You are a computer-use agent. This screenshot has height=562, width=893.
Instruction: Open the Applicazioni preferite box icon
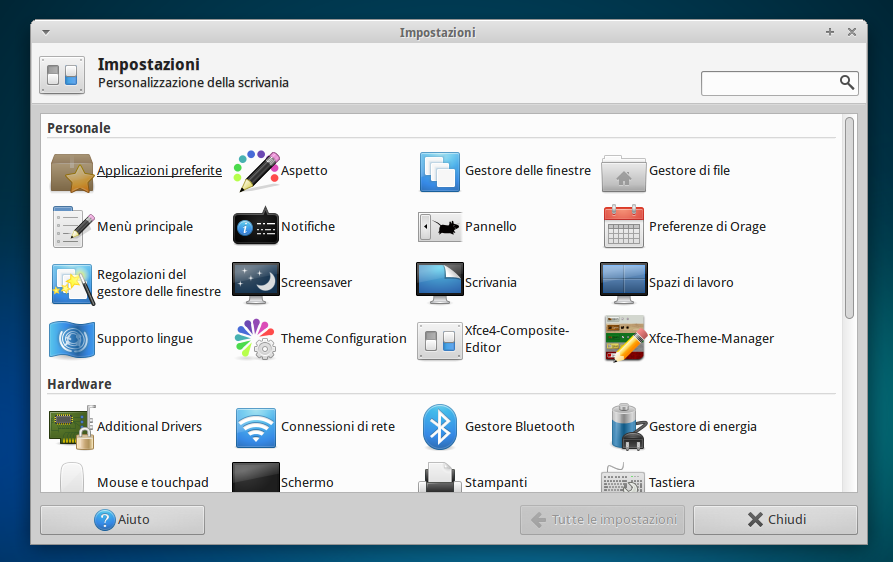tap(72, 173)
